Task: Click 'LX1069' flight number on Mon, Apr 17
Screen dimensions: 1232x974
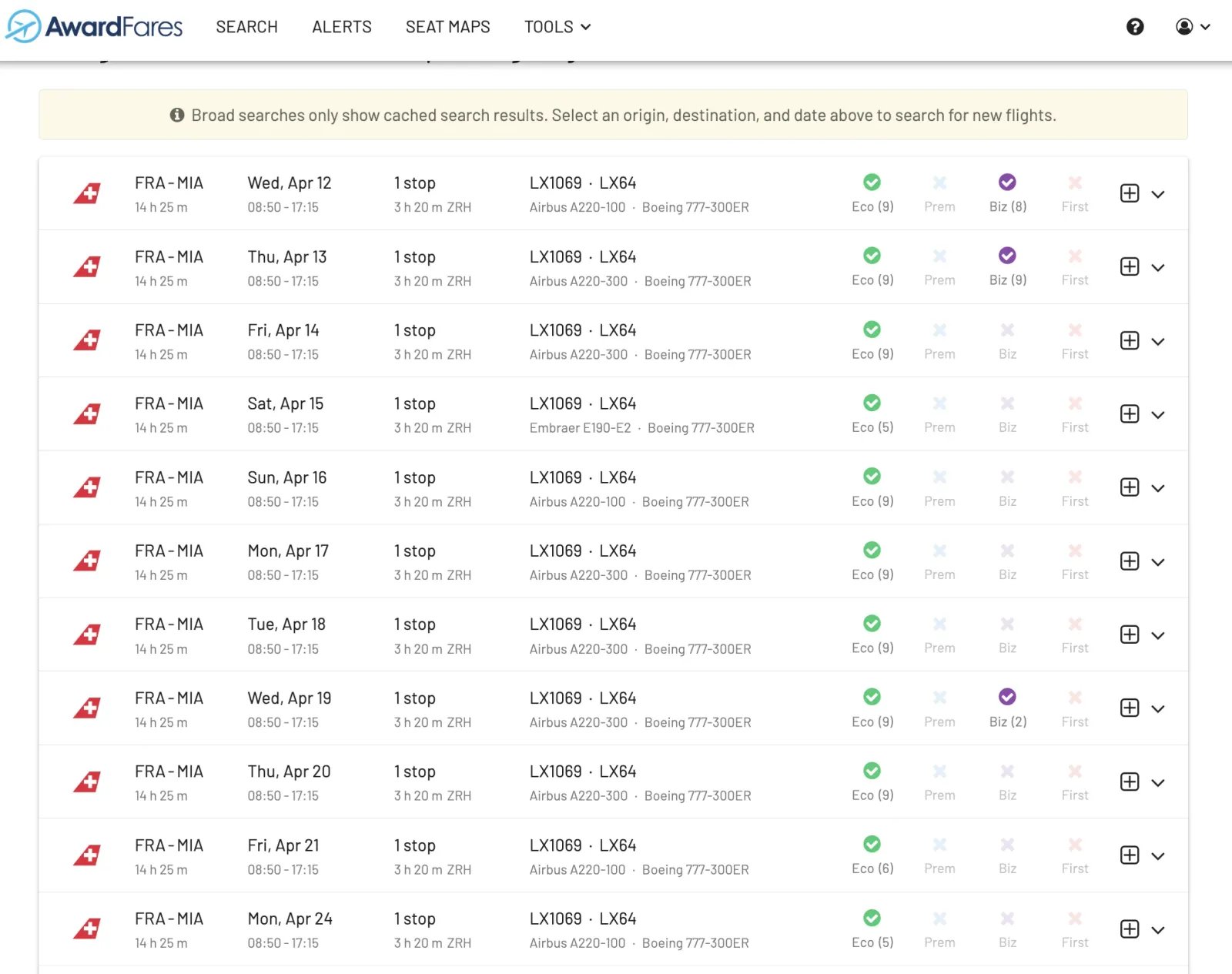Action: (555, 551)
